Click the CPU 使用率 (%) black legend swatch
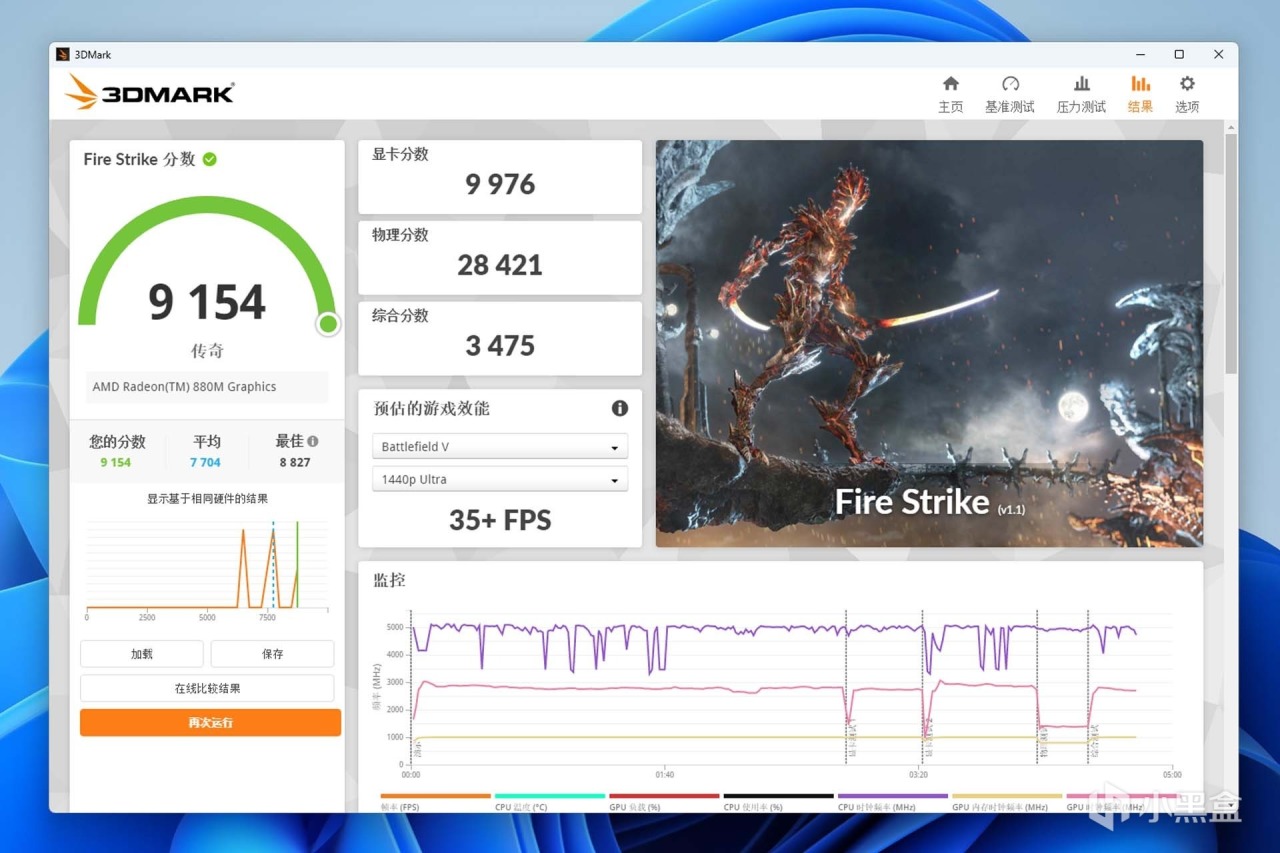The width and height of the screenshot is (1280, 853). [x=778, y=796]
